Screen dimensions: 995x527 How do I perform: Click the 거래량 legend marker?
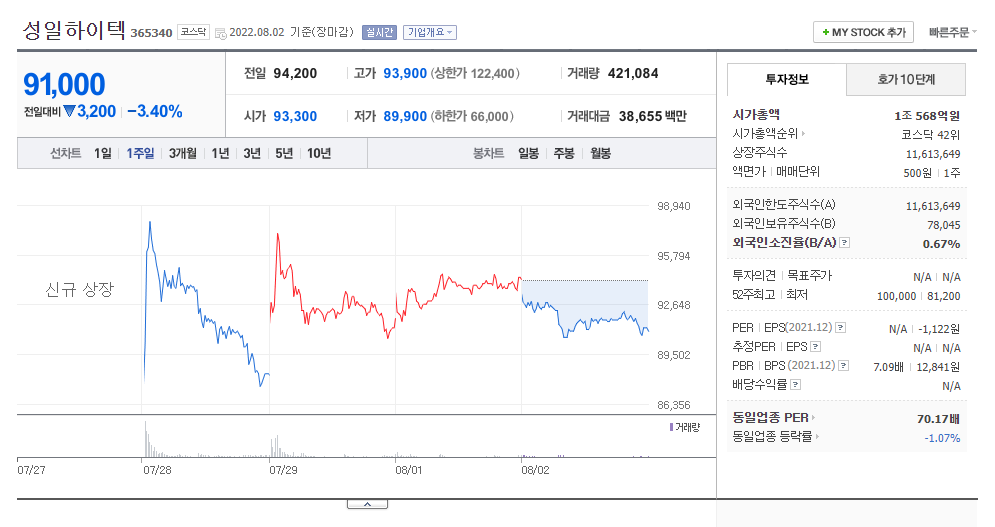tap(671, 427)
